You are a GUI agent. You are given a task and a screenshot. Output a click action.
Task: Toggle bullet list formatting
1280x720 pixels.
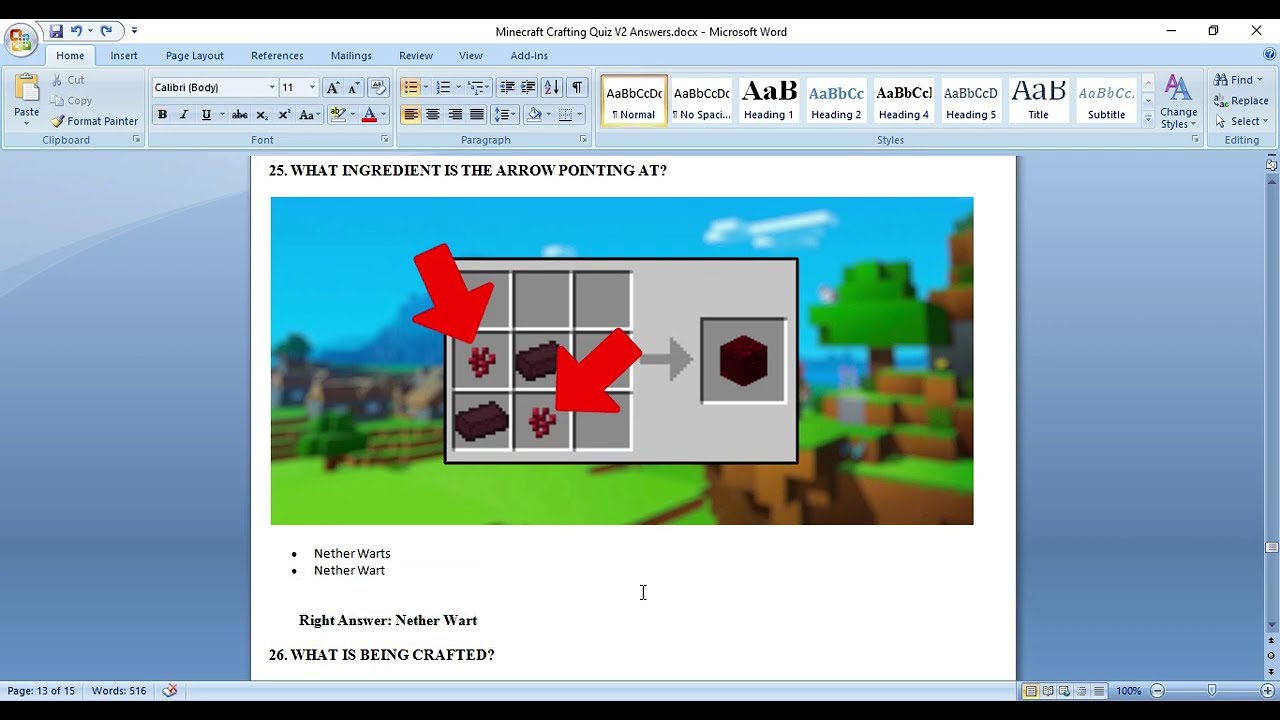[x=410, y=87]
